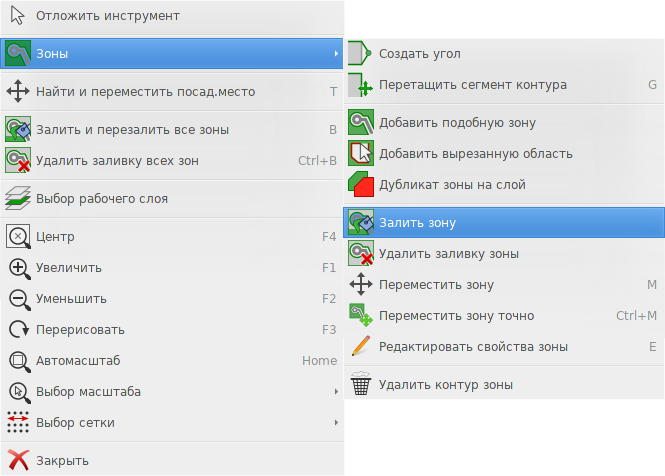Choose Залить и перезалить все зоны

[172, 129]
